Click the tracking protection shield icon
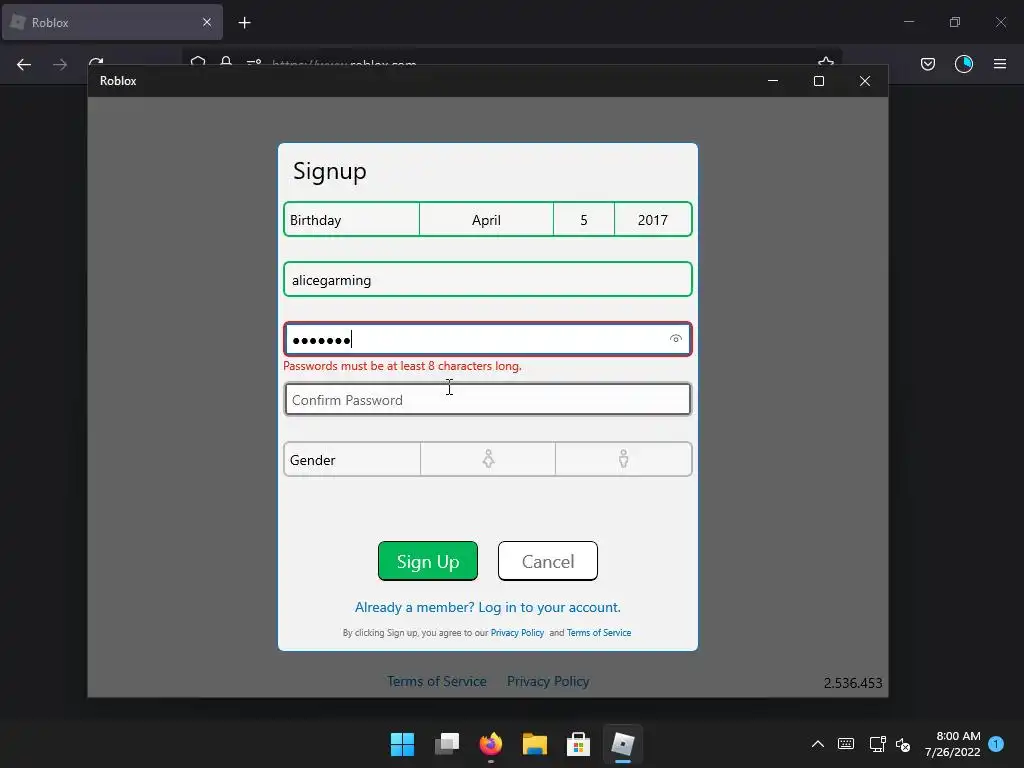This screenshot has height=768, width=1024. tap(198, 62)
